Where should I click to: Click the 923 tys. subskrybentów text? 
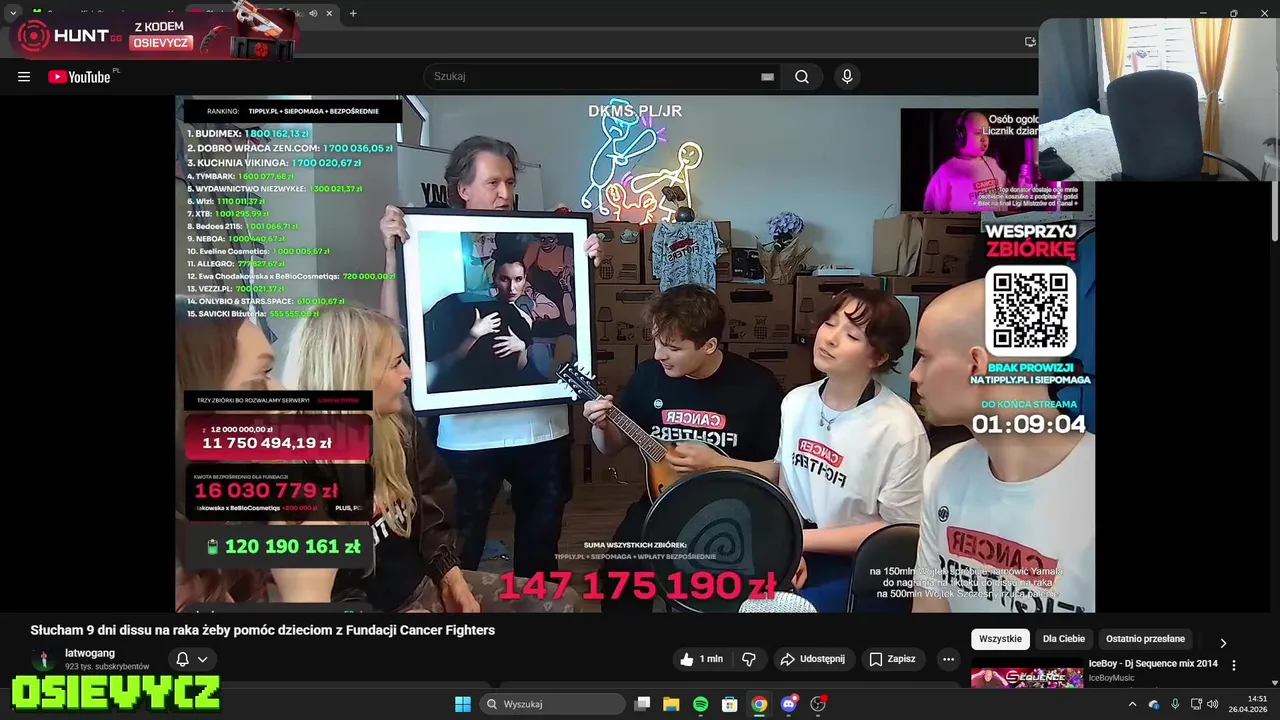click(x=107, y=666)
